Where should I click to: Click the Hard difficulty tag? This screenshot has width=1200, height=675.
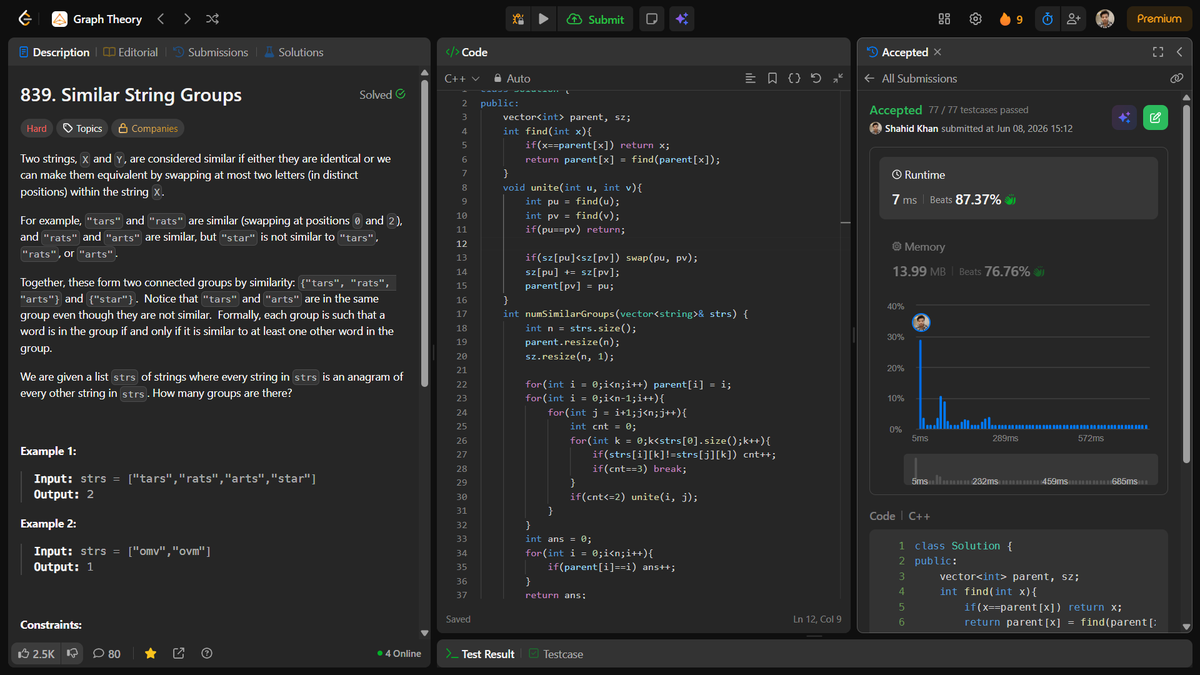[37, 128]
